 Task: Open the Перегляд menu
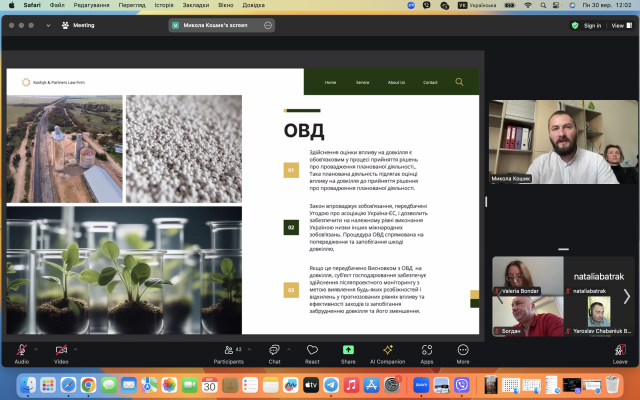tap(132, 5)
